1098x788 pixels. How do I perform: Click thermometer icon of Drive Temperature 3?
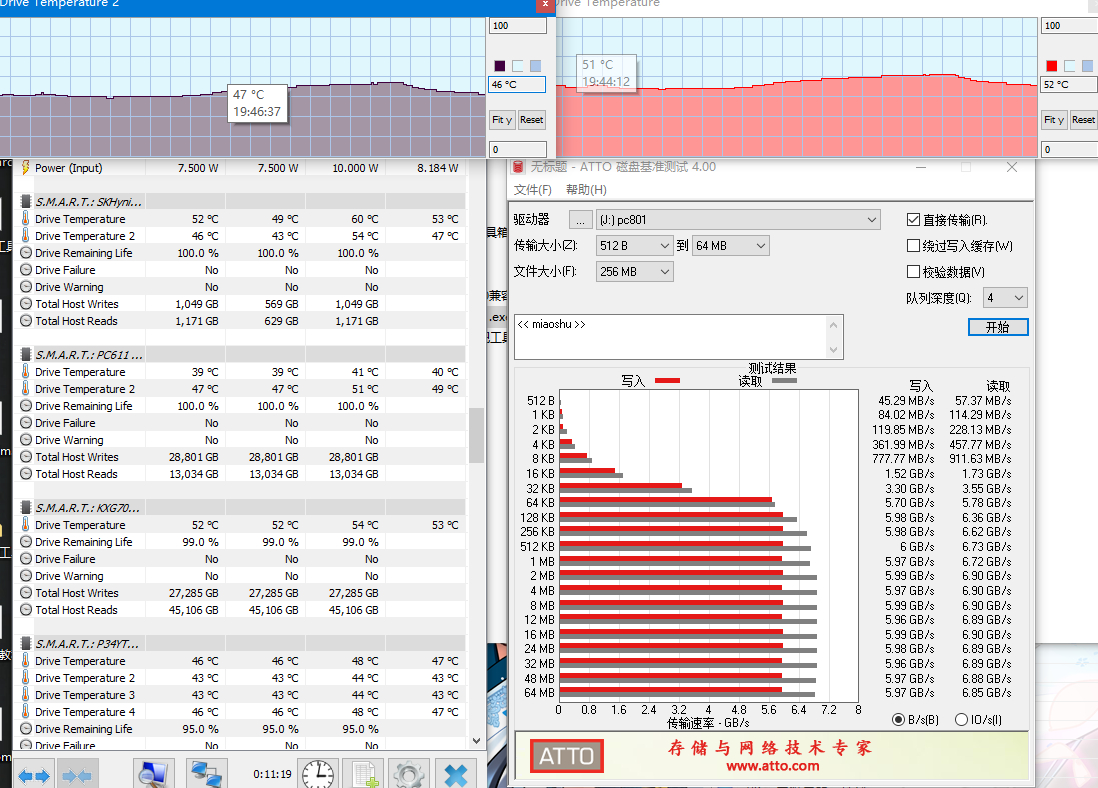[25, 695]
